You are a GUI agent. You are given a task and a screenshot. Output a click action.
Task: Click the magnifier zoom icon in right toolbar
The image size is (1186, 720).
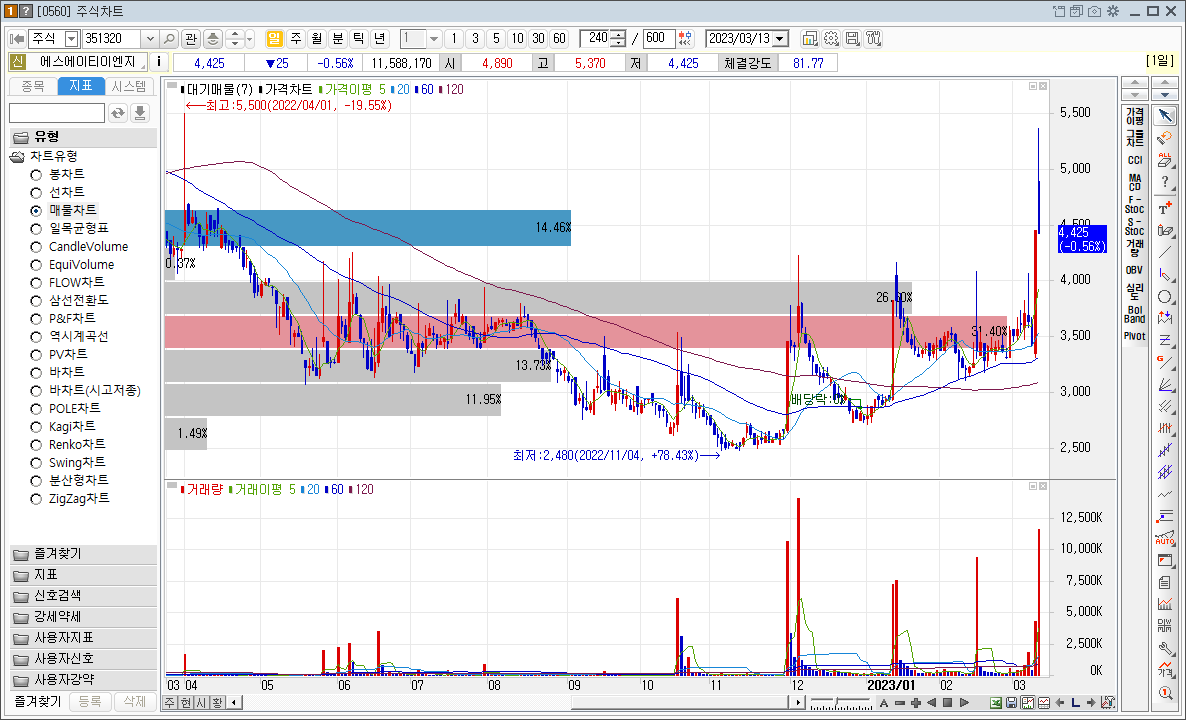coord(1165,693)
